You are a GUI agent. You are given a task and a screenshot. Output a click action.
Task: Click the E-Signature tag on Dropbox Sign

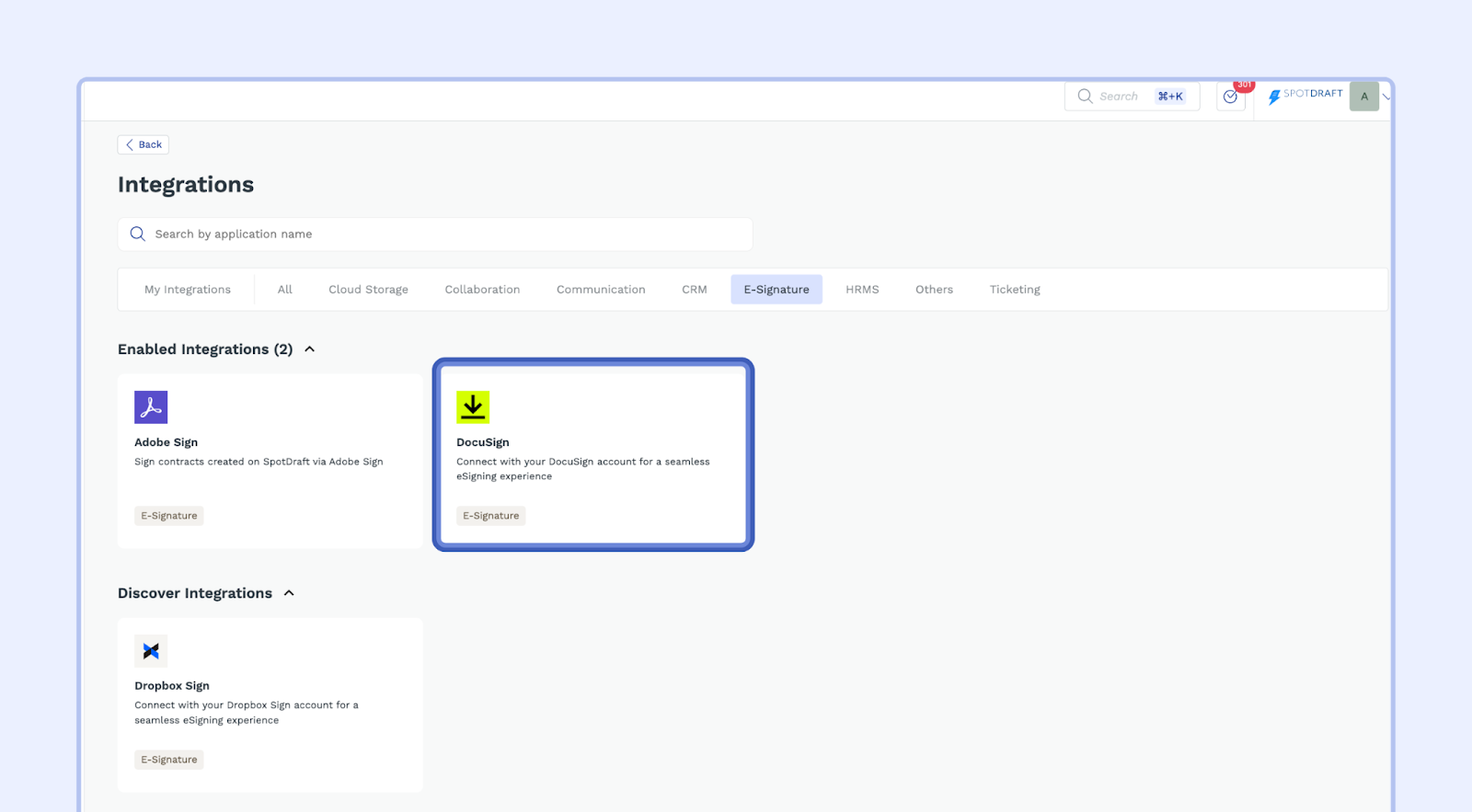pyautogui.click(x=169, y=760)
